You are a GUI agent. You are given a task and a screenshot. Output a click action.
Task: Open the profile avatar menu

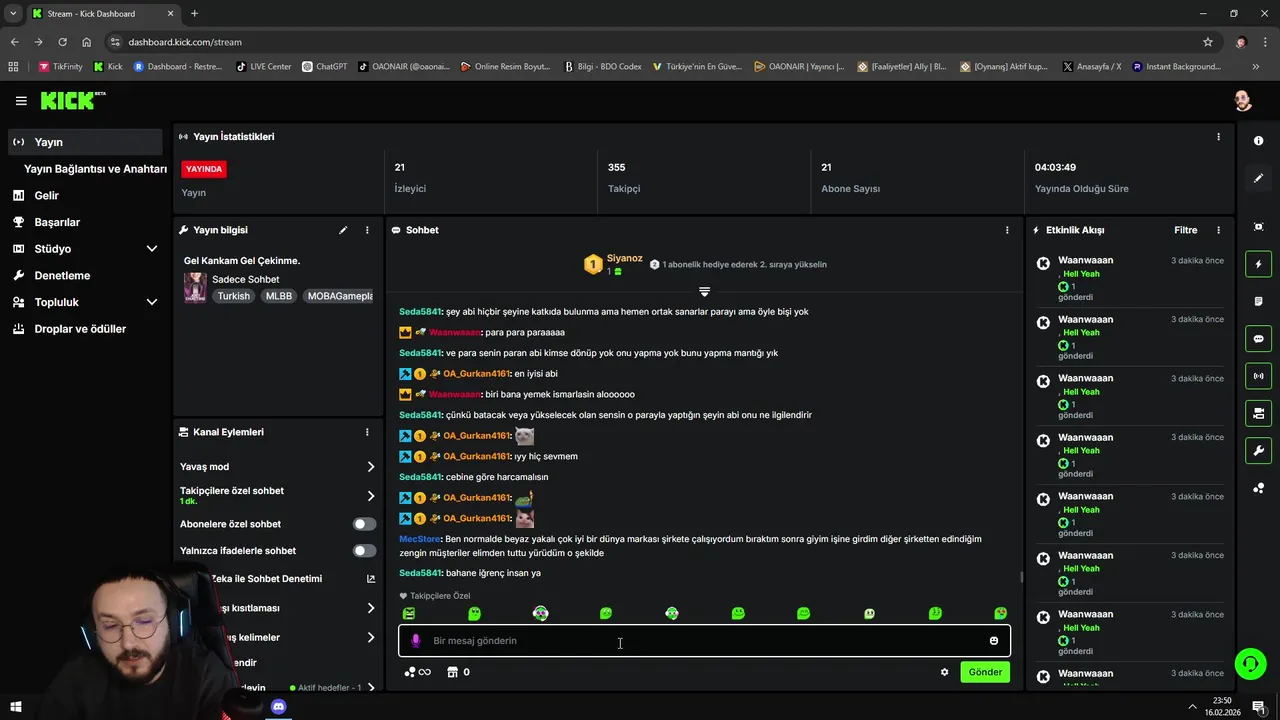click(1242, 101)
